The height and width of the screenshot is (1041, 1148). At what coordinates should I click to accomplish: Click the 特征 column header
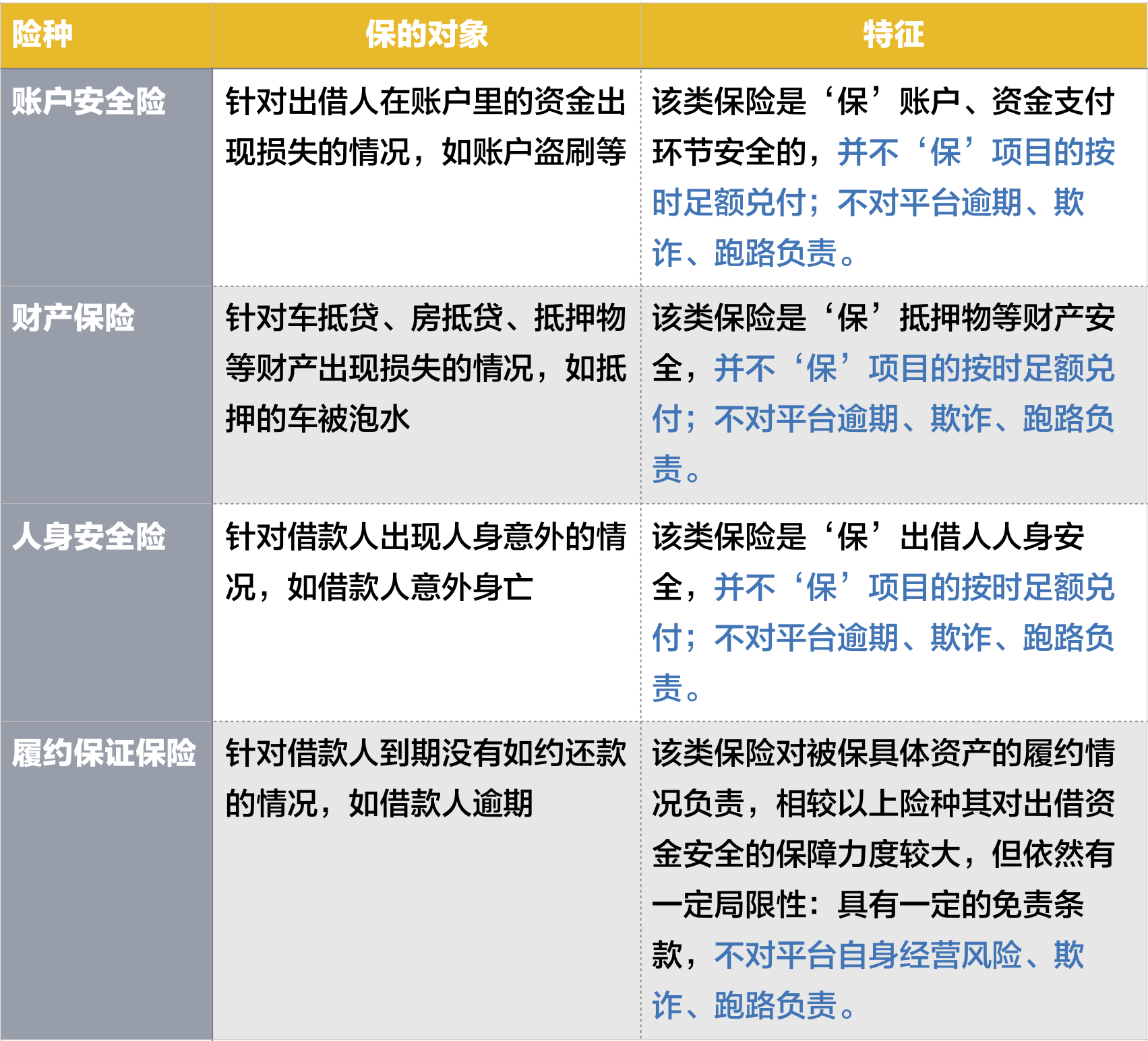[893, 34]
